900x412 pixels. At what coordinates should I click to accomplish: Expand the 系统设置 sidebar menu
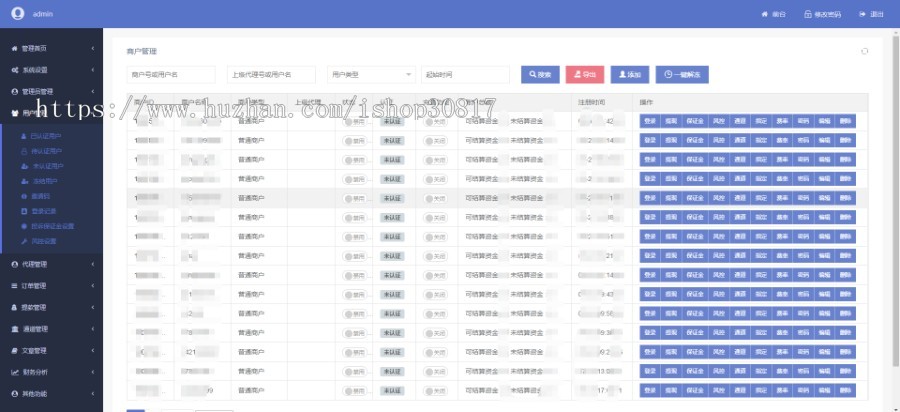tap(50, 70)
